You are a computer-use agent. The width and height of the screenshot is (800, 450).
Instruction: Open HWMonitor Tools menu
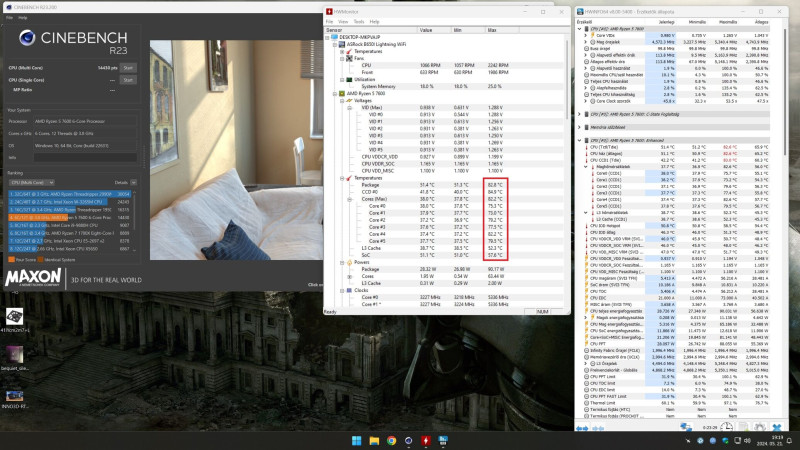(359, 22)
